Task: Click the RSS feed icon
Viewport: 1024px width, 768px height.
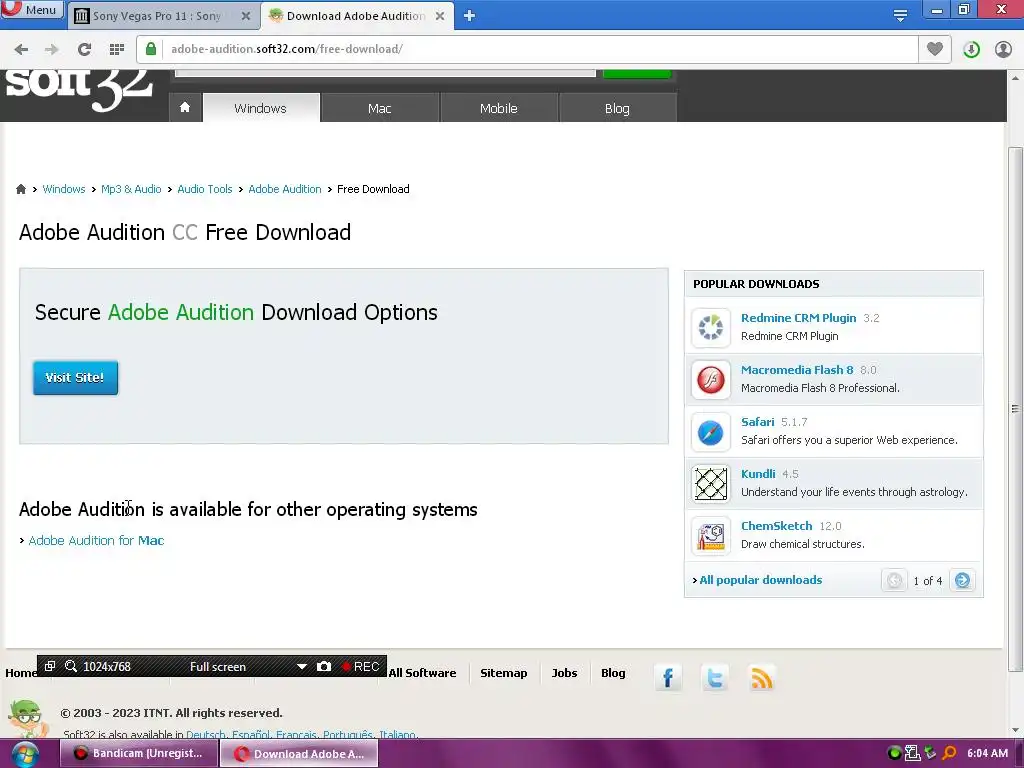Action: click(762, 678)
